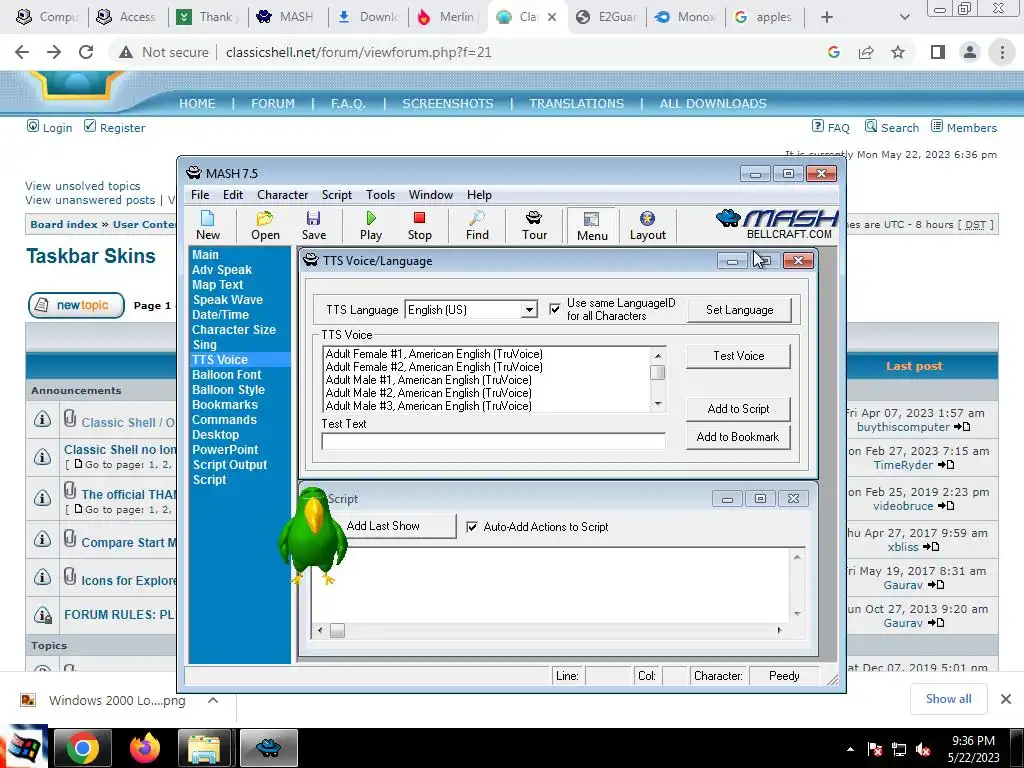The width and height of the screenshot is (1024, 768).
Task: Click the voice list scroll-down arrow
Action: point(658,404)
